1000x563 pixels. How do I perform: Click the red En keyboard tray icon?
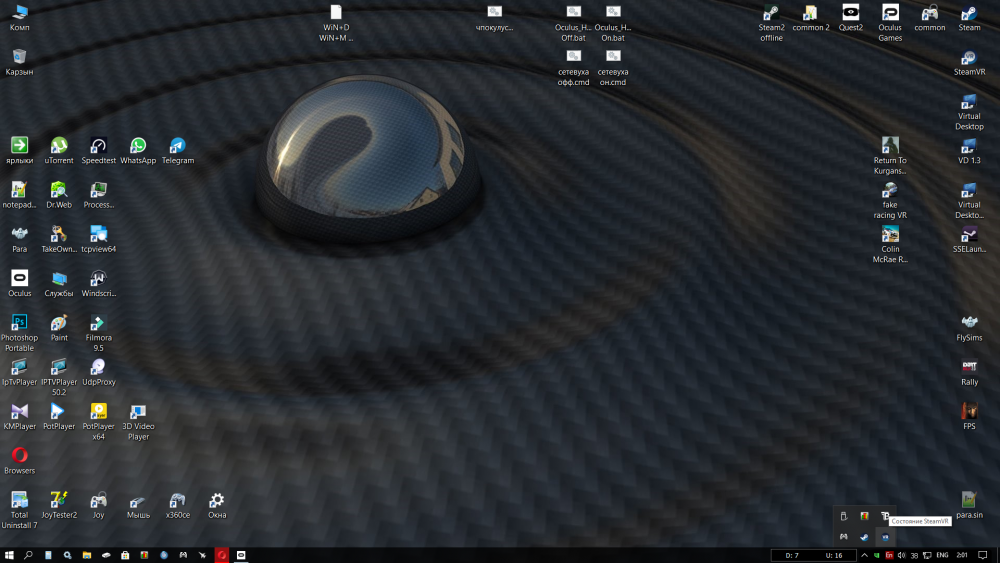coord(889,555)
